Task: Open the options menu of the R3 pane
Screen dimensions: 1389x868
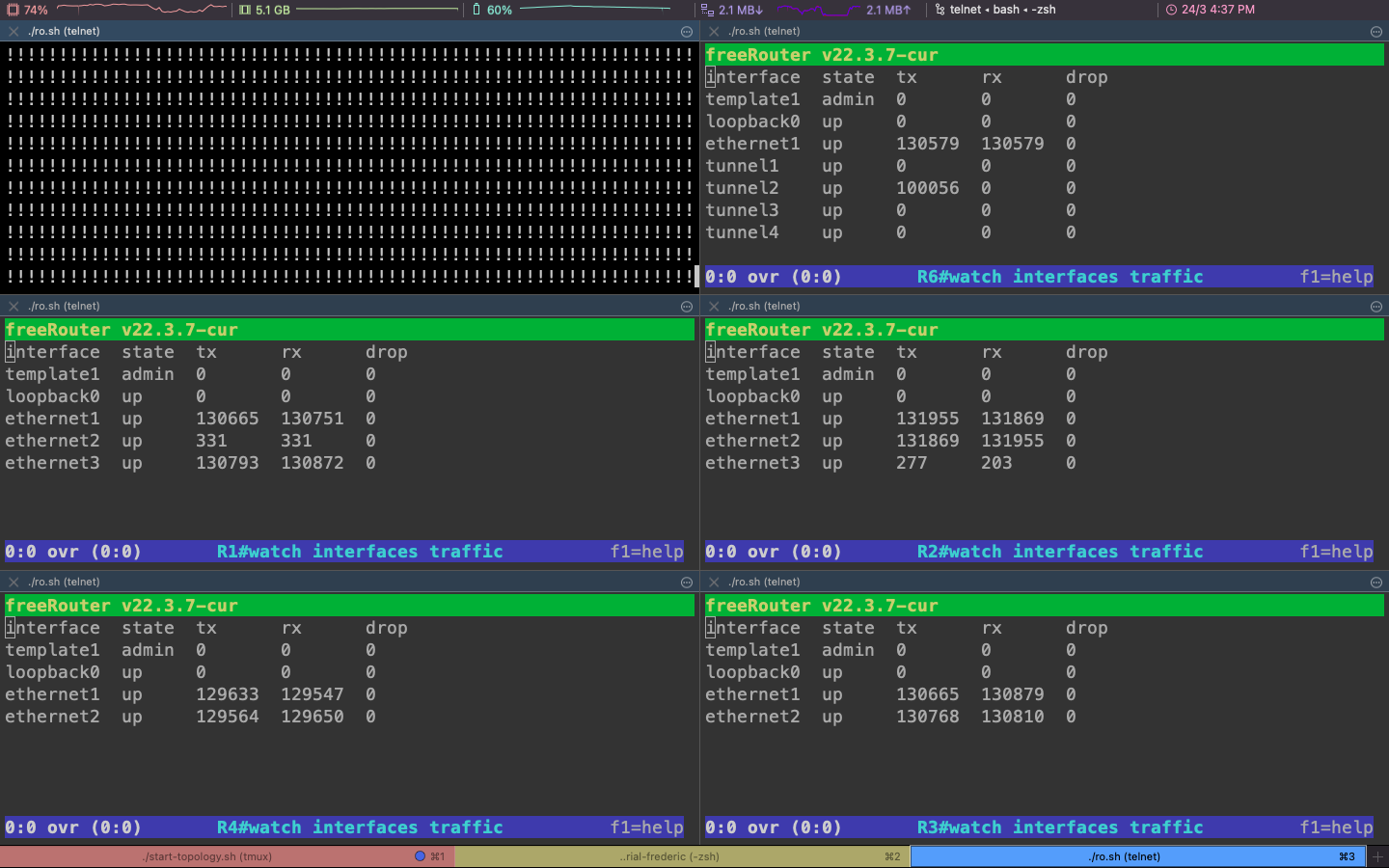Action: pos(1375,583)
